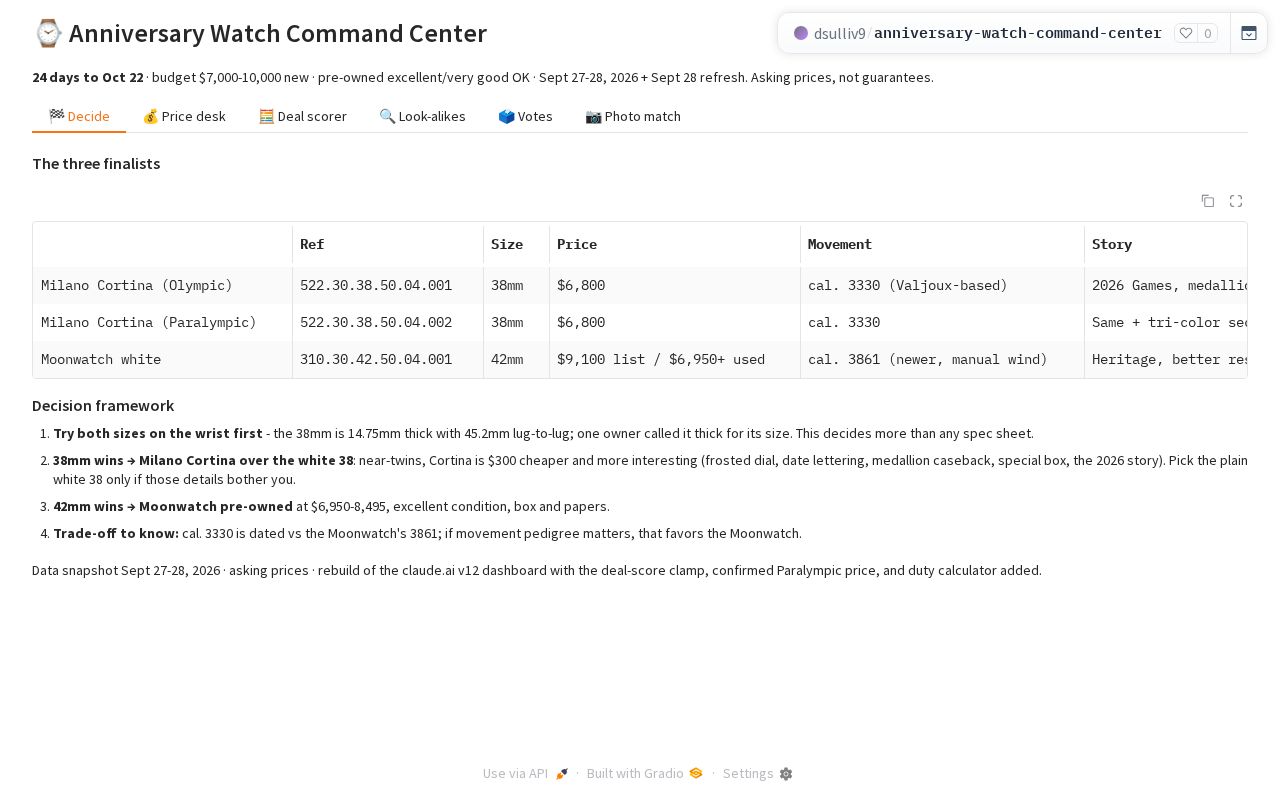Image resolution: width=1280 pixels, height=800 pixels.
Task: Click the dsulliv9 profile avatar
Action: pyautogui.click(x=801, y=33)
